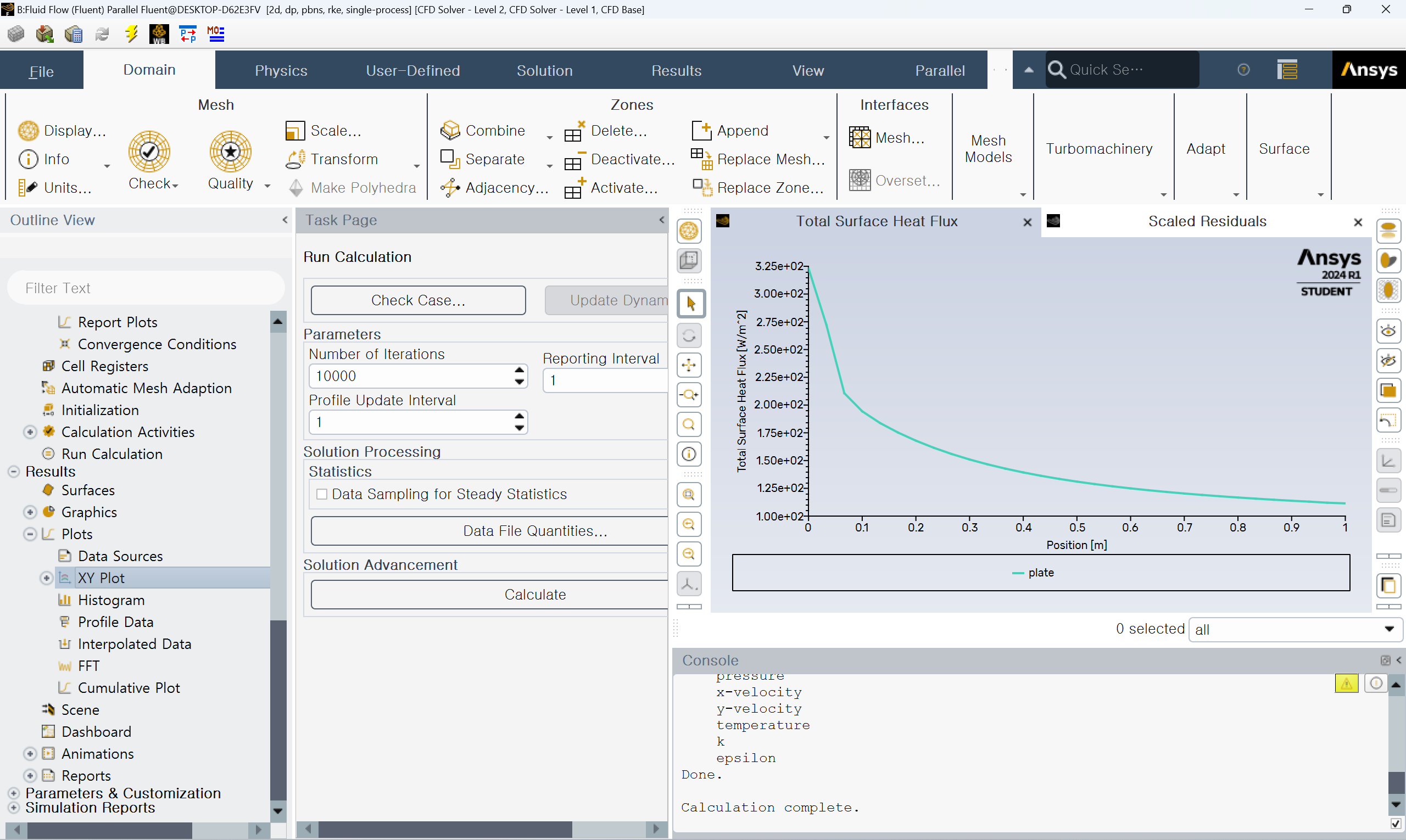
Task: Open the surface selection 'all' dropdown
Action: tap(1295, 629)
